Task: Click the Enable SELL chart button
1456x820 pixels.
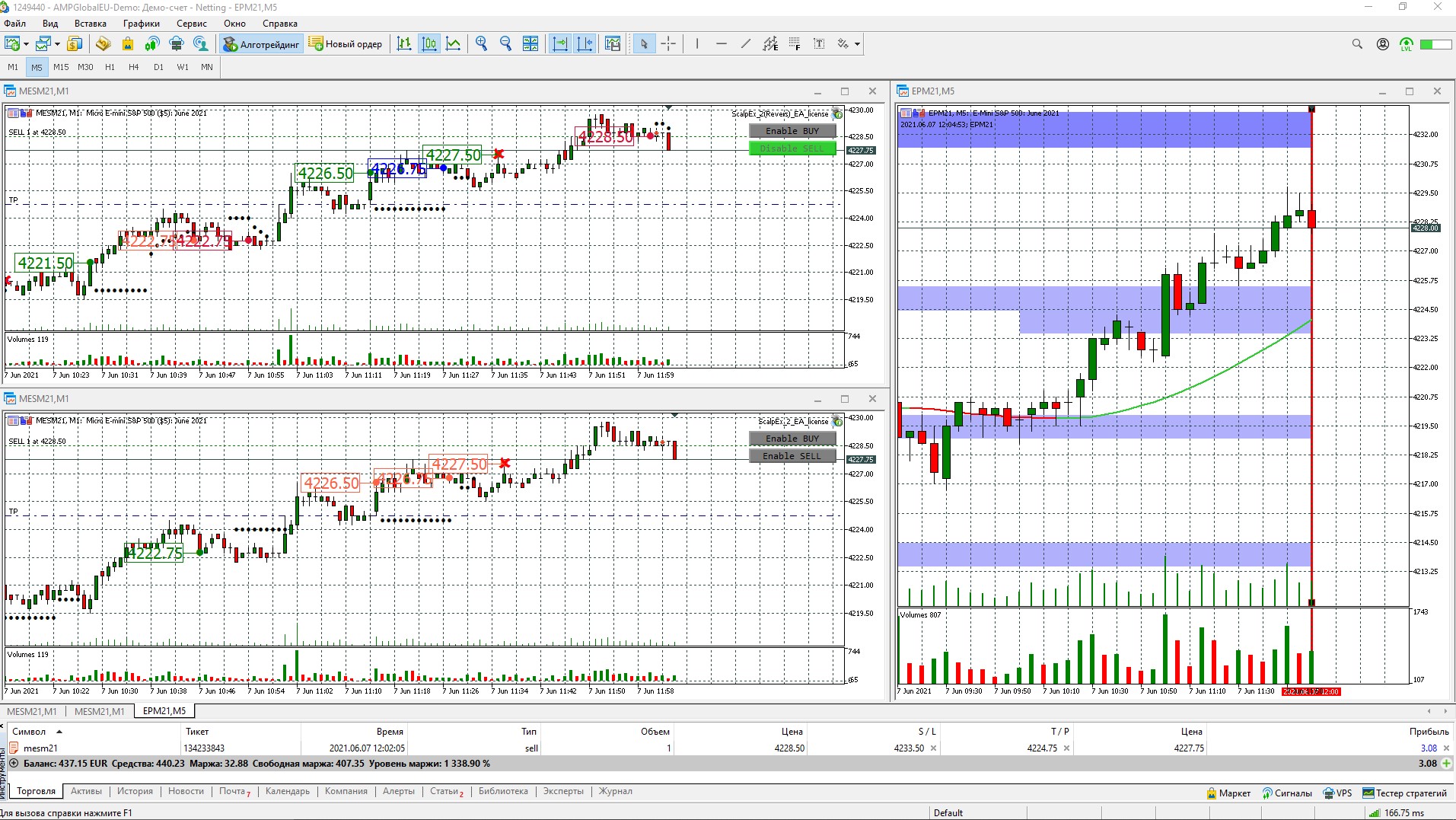Action: click(792, 456)
